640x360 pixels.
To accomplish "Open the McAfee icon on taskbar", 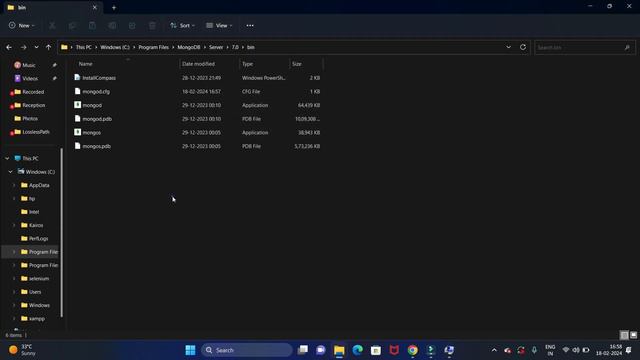I will (x=394, y=350).
